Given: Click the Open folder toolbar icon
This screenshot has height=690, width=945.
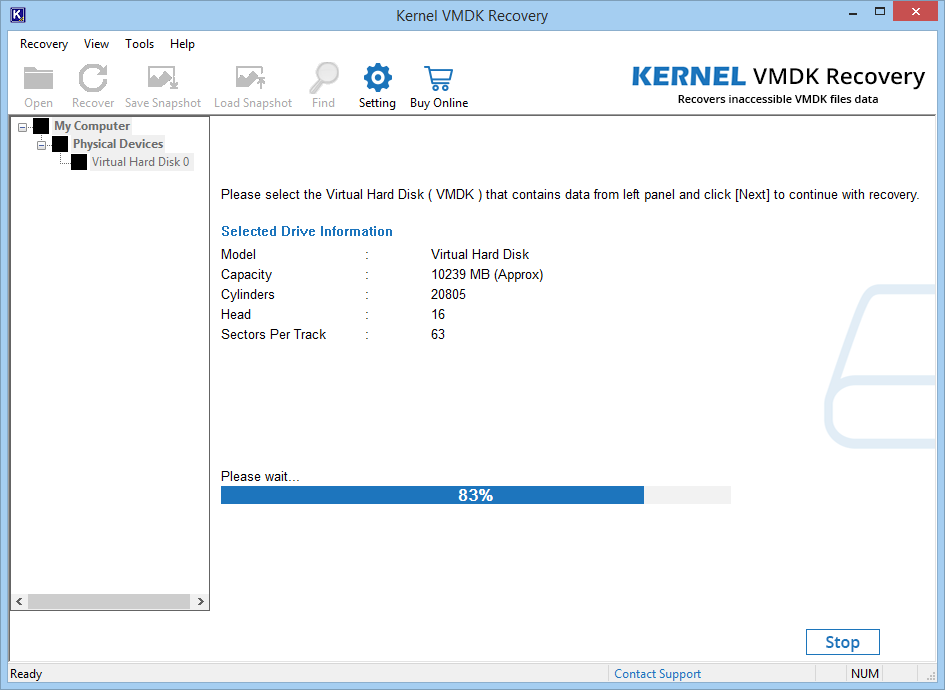Looking at the screenshot, I should point(39,78).
